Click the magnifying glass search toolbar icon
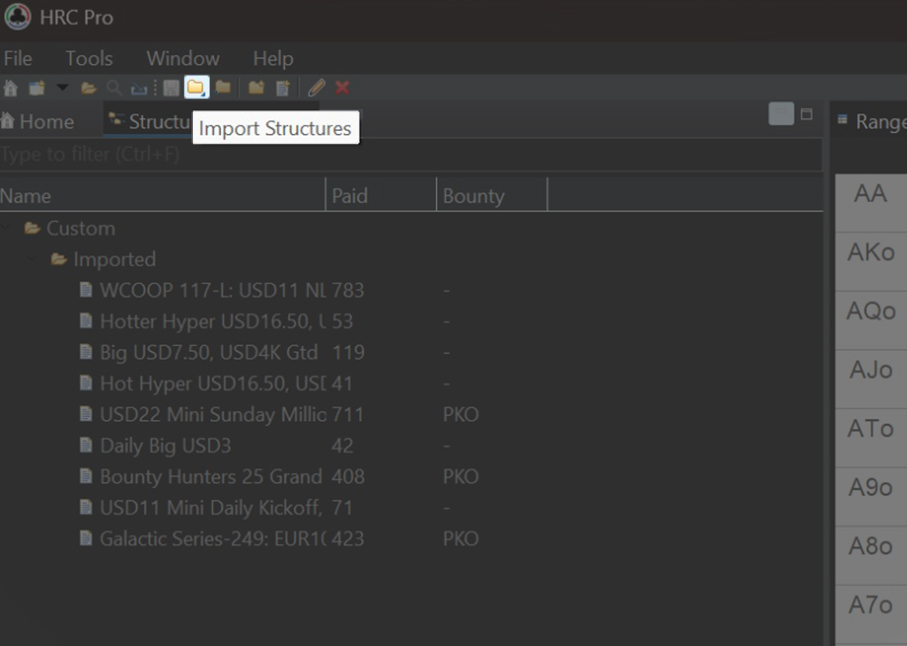 [114, 88]
